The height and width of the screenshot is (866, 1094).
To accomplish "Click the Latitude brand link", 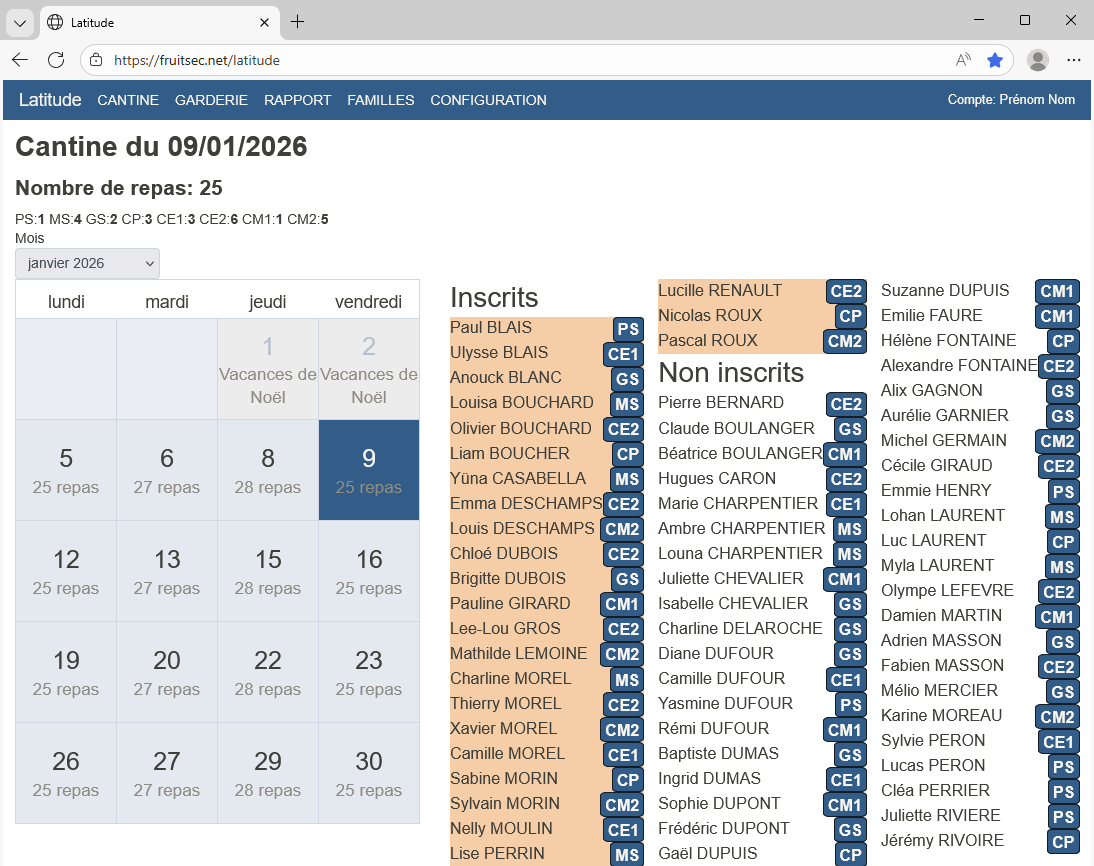I will pos(50,100).
